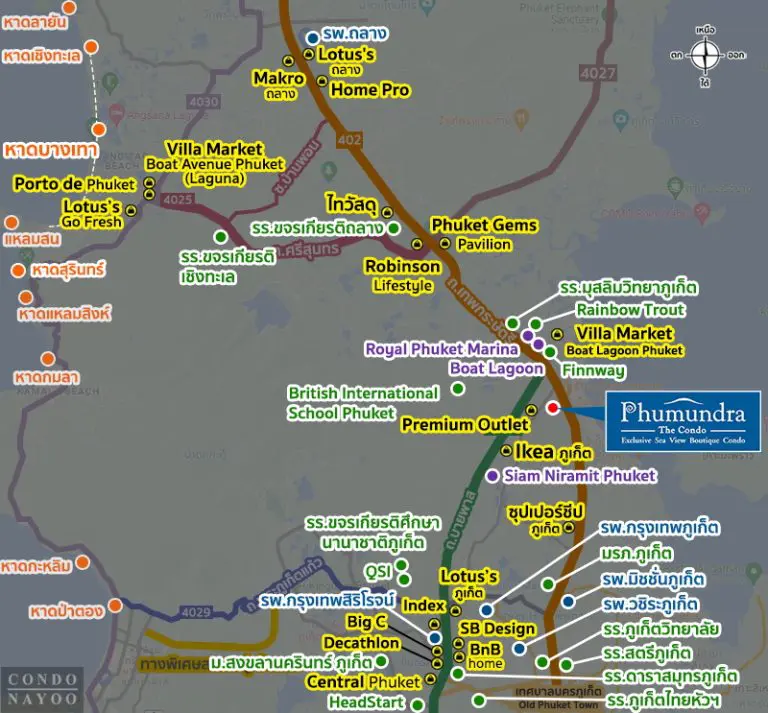Click the shopping marker beside Lotus's Go Fresh
The width and height of the screenshot is (768, 713).
(x=130, y=211)
